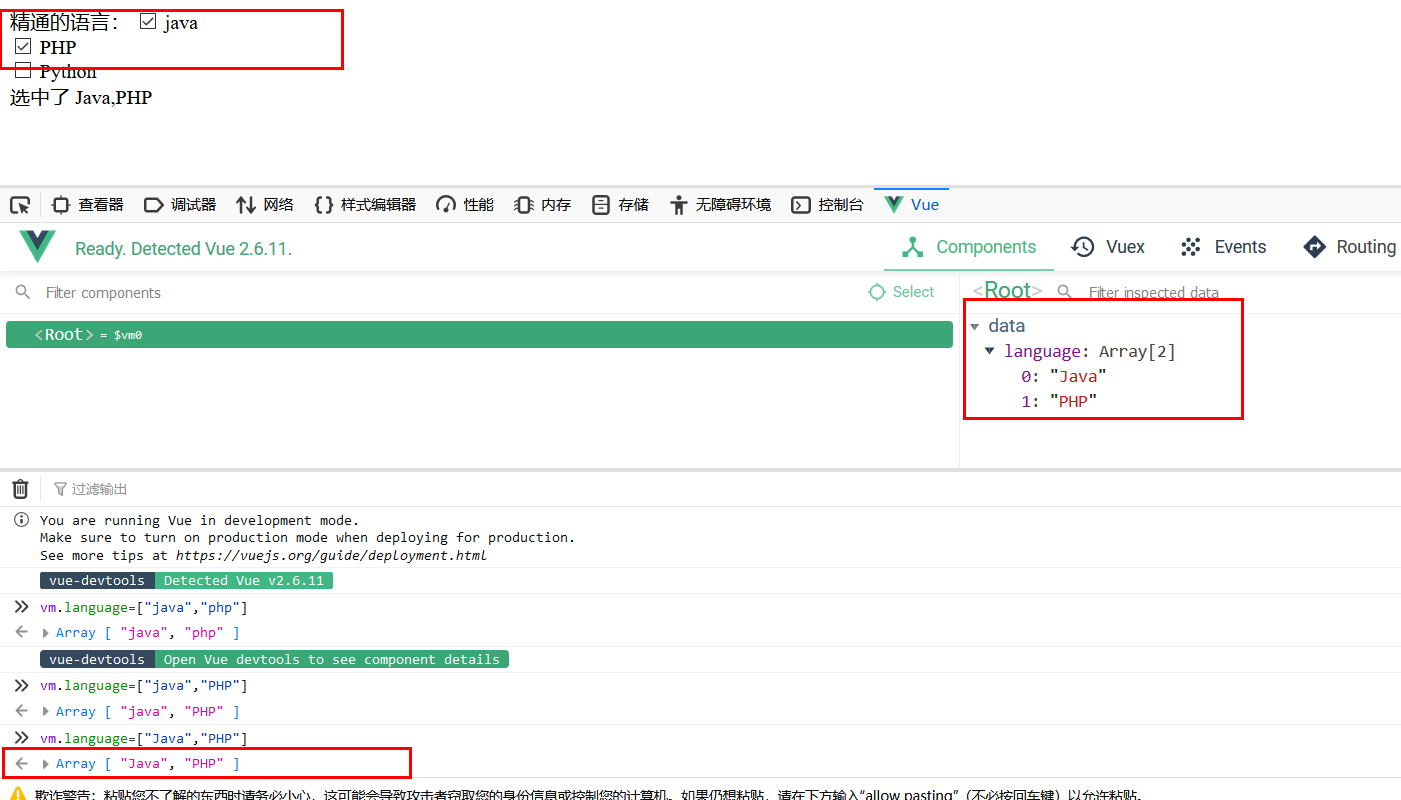The image size is (1401, 800).
Task: Open the vuejs.org deployment guide link
Action: pyautogui.click(x=331, y=555)
